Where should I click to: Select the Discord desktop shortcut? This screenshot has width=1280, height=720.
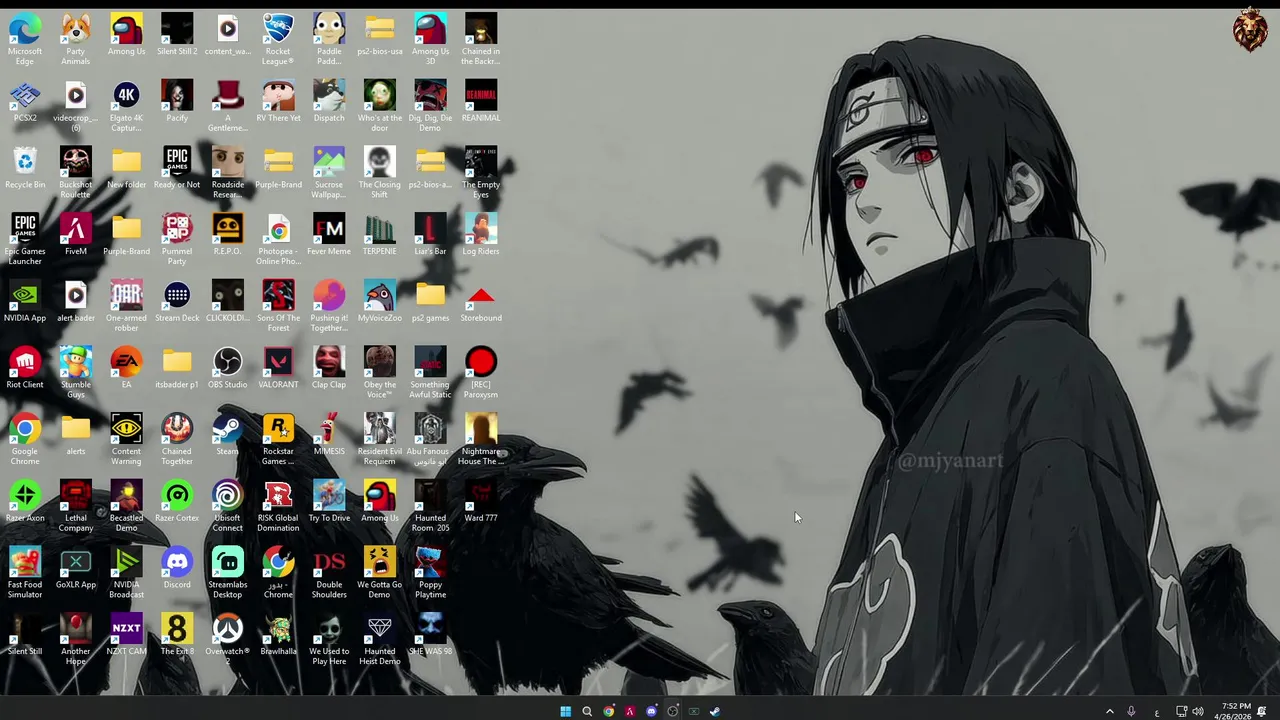click(177, 568)
